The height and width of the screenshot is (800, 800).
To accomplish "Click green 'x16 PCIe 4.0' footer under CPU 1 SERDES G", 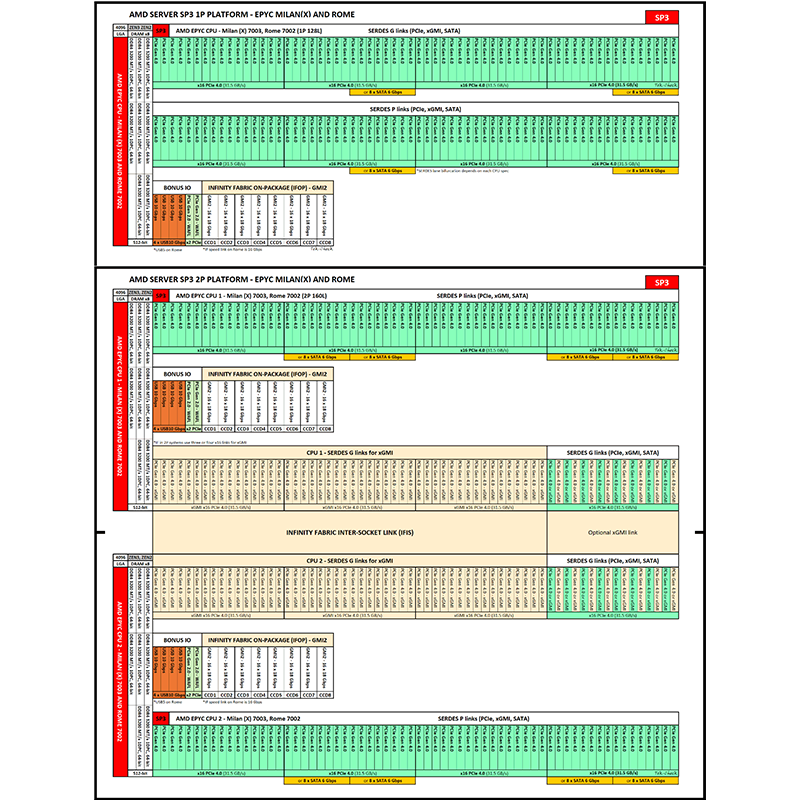I will pos(613,507).
